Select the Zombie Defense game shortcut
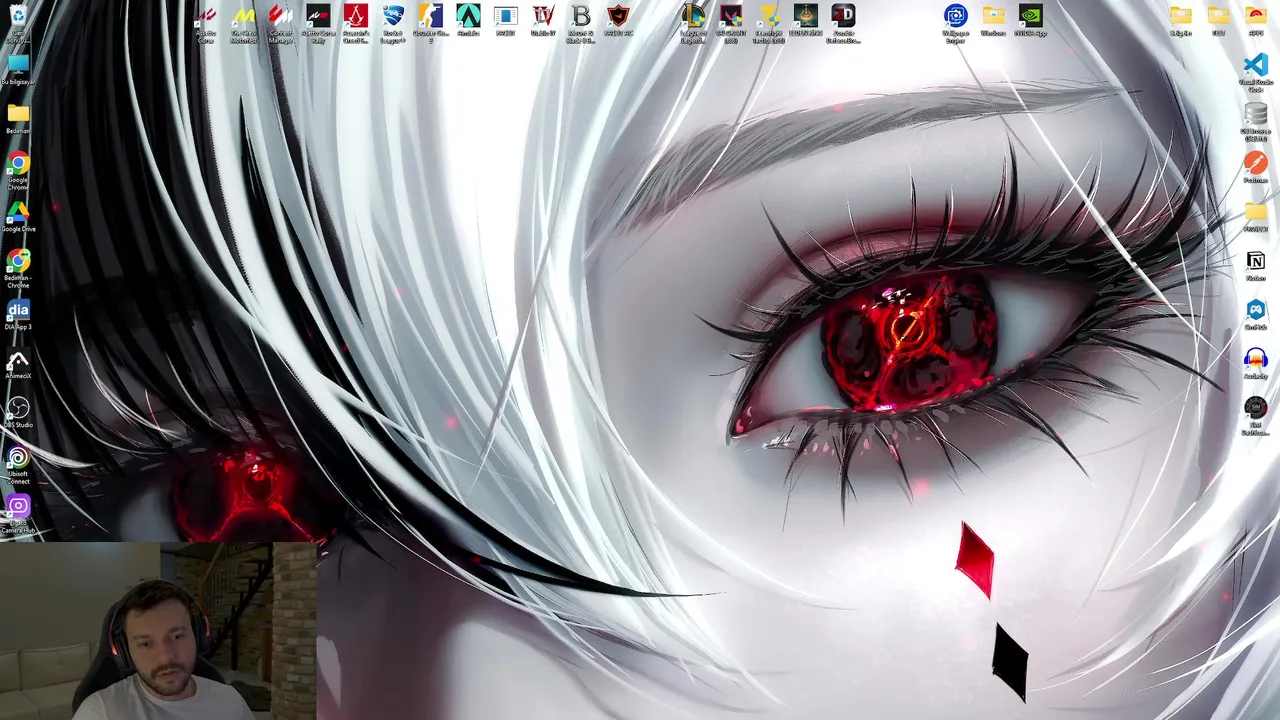This screenshot has width=1280, height=720. tap(843, 24)
